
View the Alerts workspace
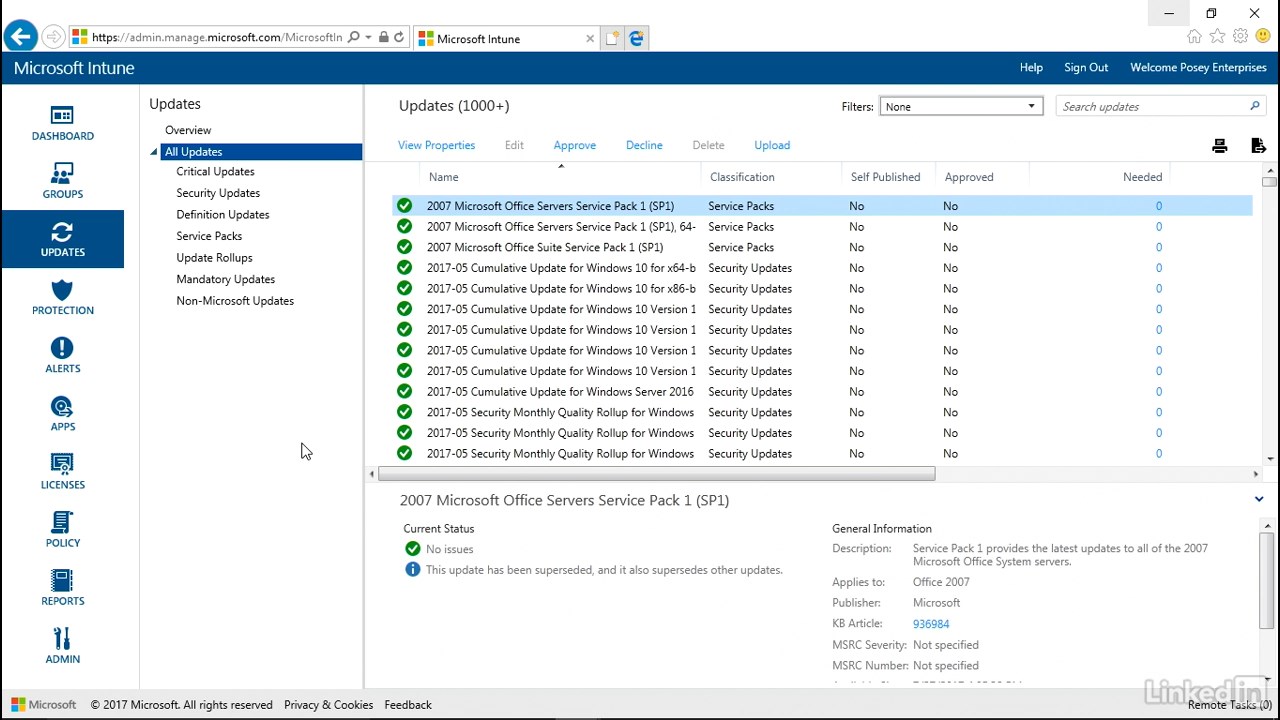[62, 355]
